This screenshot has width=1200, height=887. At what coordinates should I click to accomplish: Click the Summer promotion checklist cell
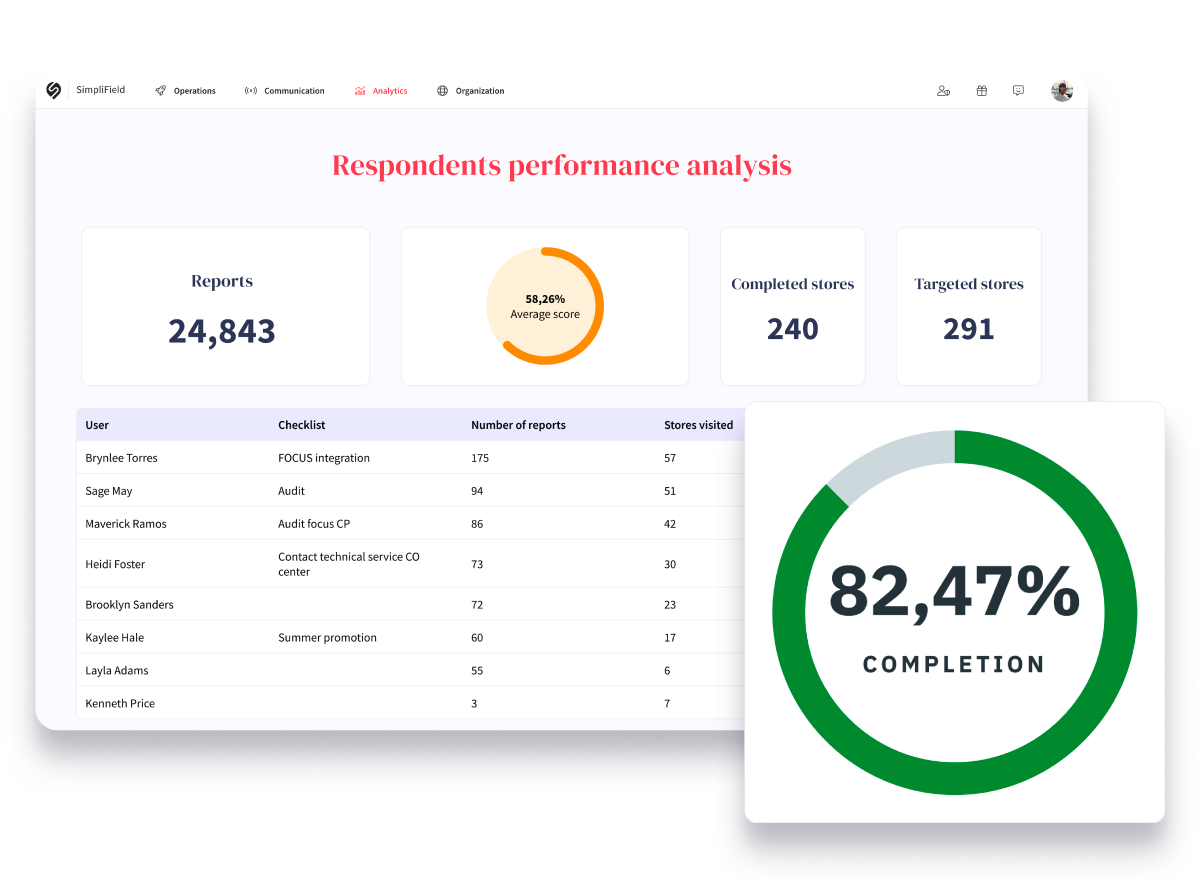click(x=327, y=638)
